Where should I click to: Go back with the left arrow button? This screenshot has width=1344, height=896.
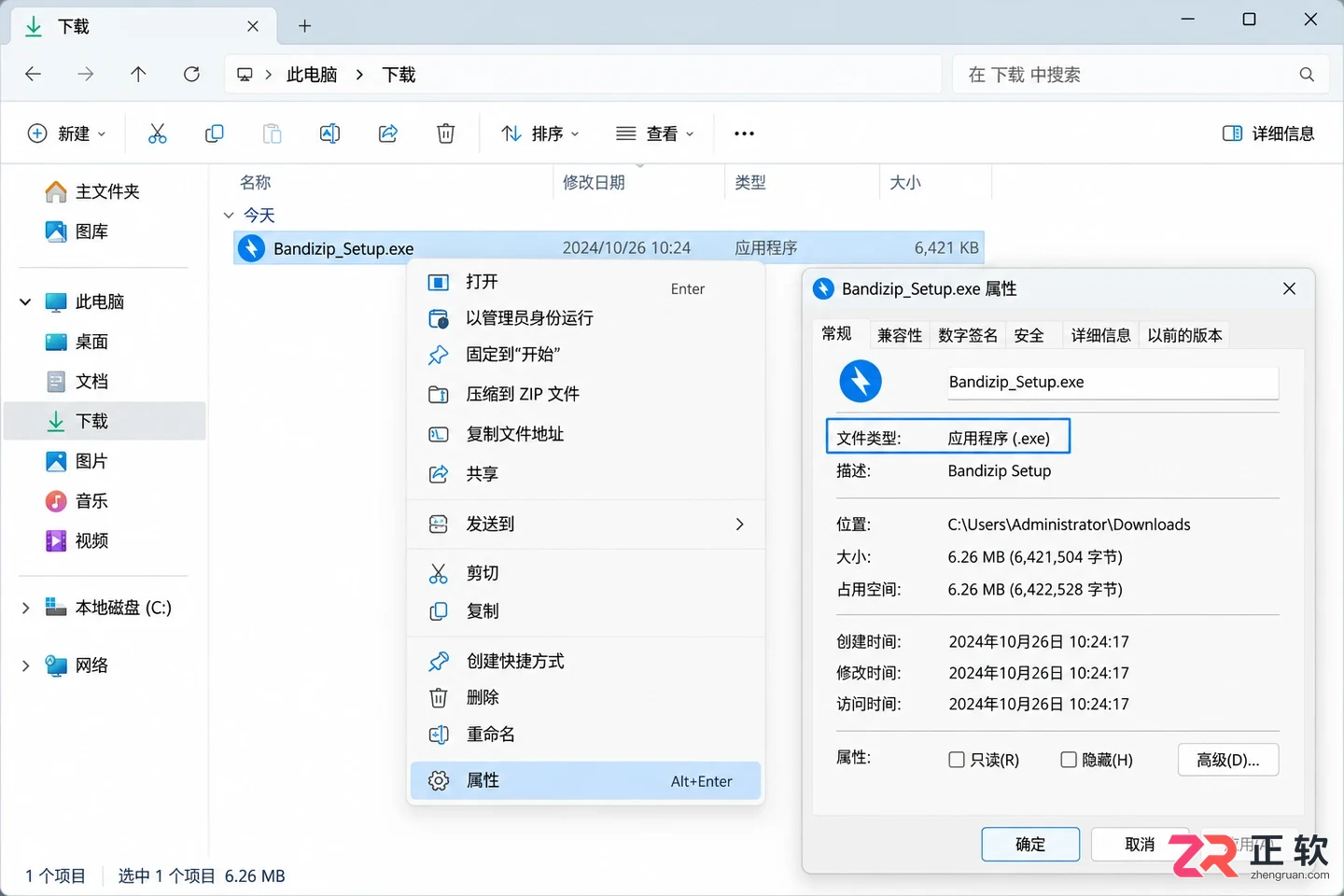pos(34,74)
